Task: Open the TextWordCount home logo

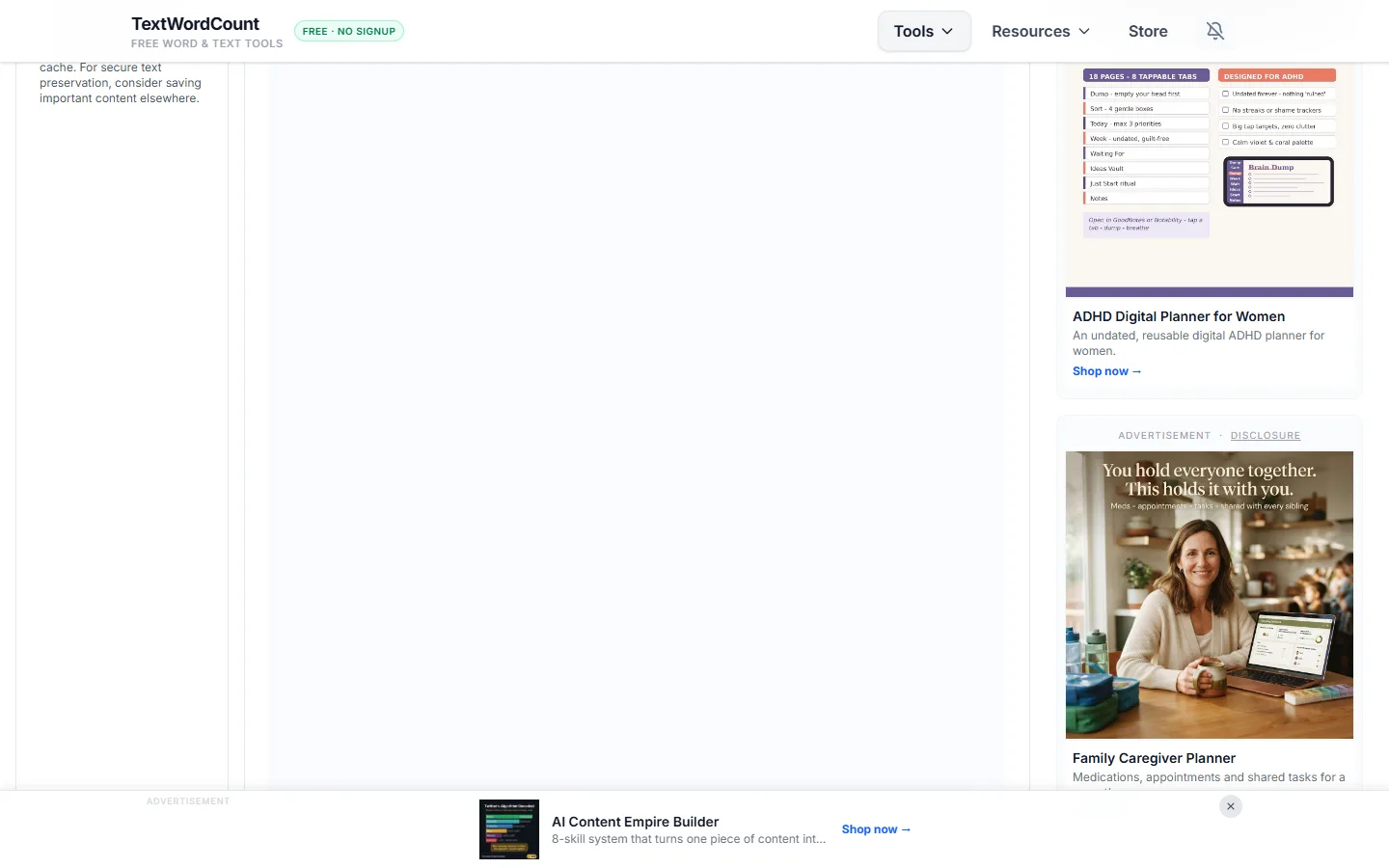Action: 206,31
